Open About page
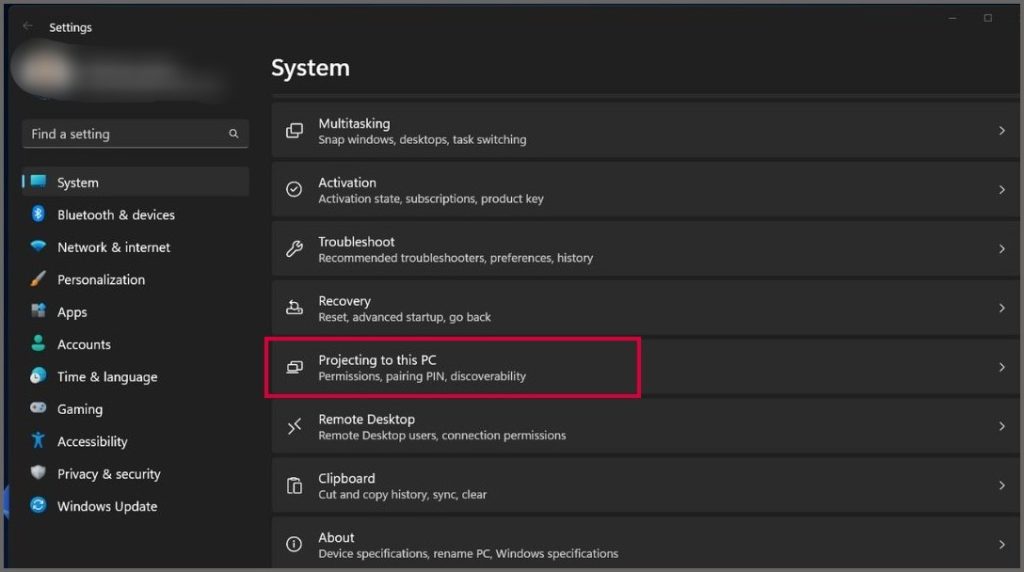Screen dimensions: 1024x572 pyautogui.click(x=645, y=543)
